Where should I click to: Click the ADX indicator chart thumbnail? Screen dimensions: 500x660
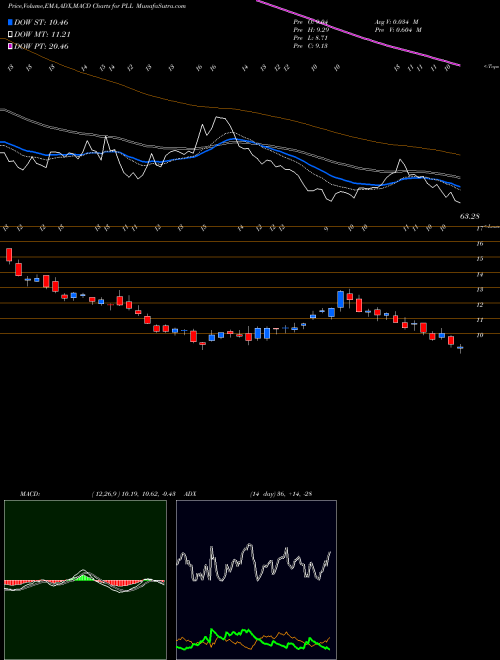(256, 580)
